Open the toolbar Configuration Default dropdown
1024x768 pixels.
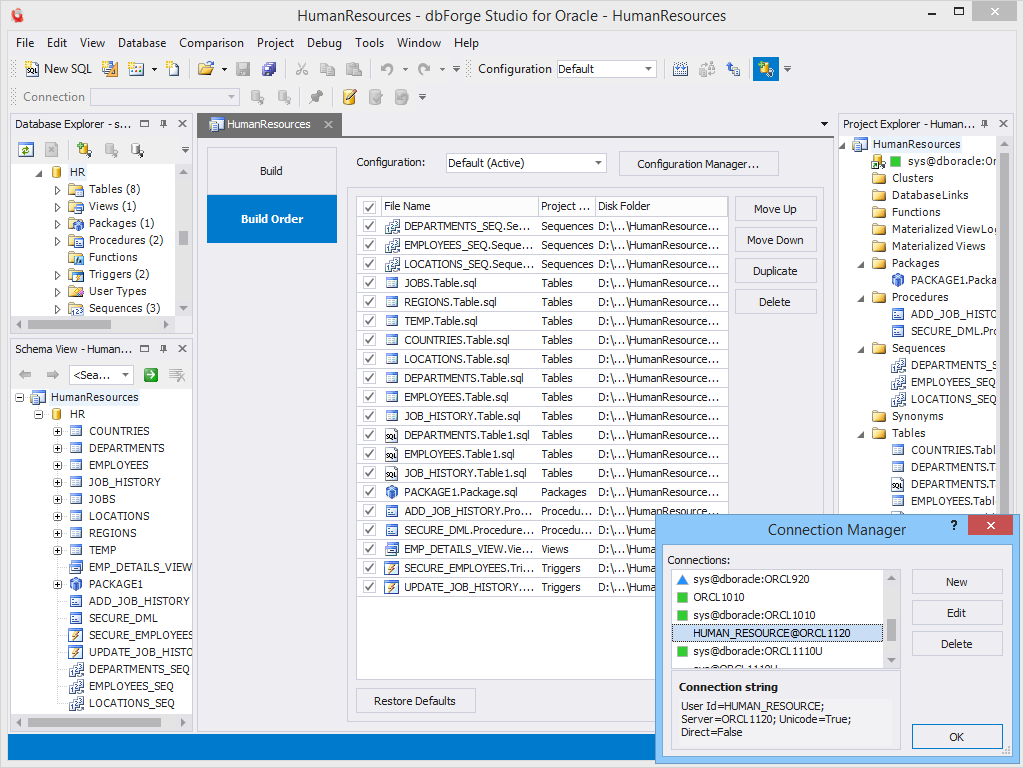tap(648, 69)
